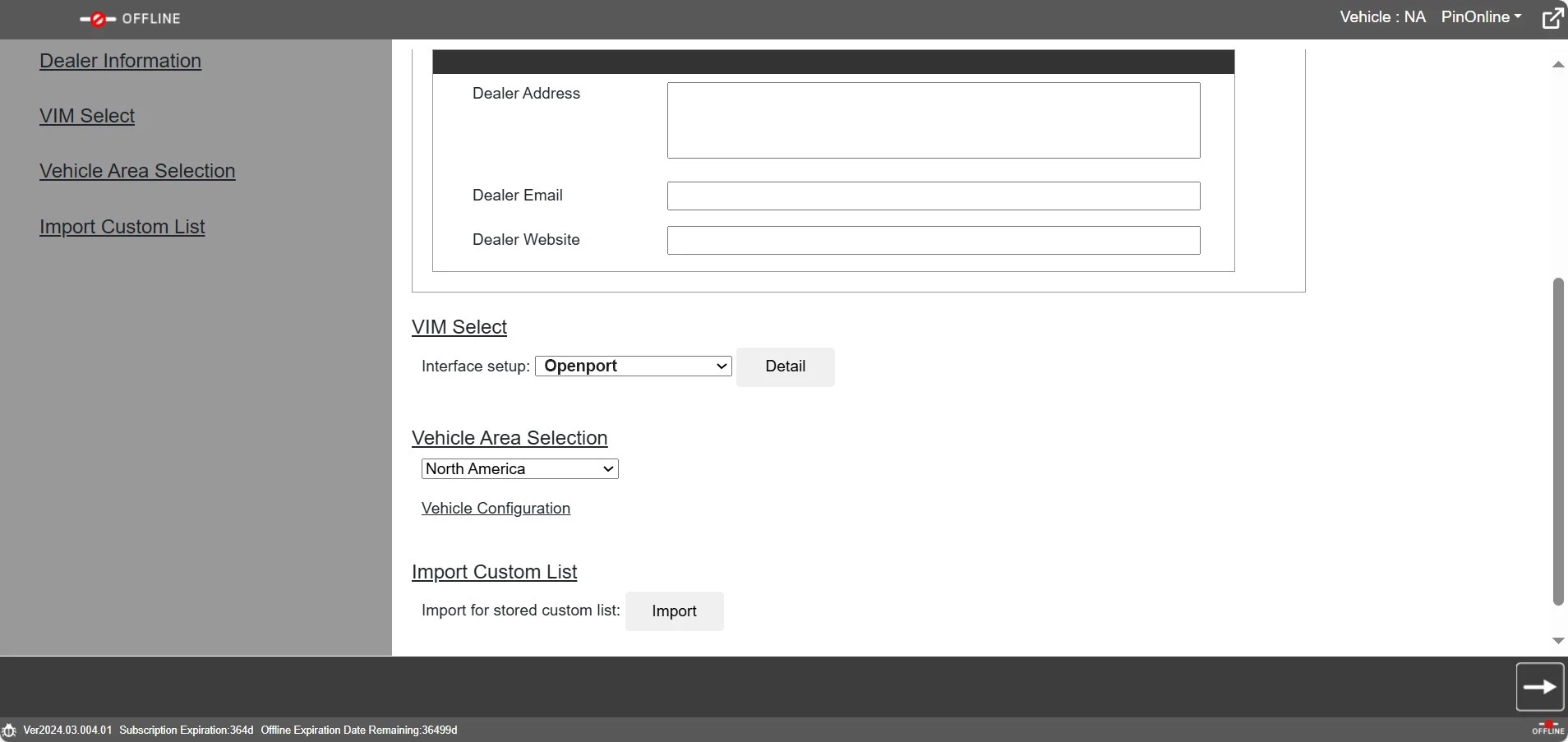The height and width of the screenshot is (742, 1568).
Task: Open the external window pop-out icon
Action: (x=1552, y=18)
